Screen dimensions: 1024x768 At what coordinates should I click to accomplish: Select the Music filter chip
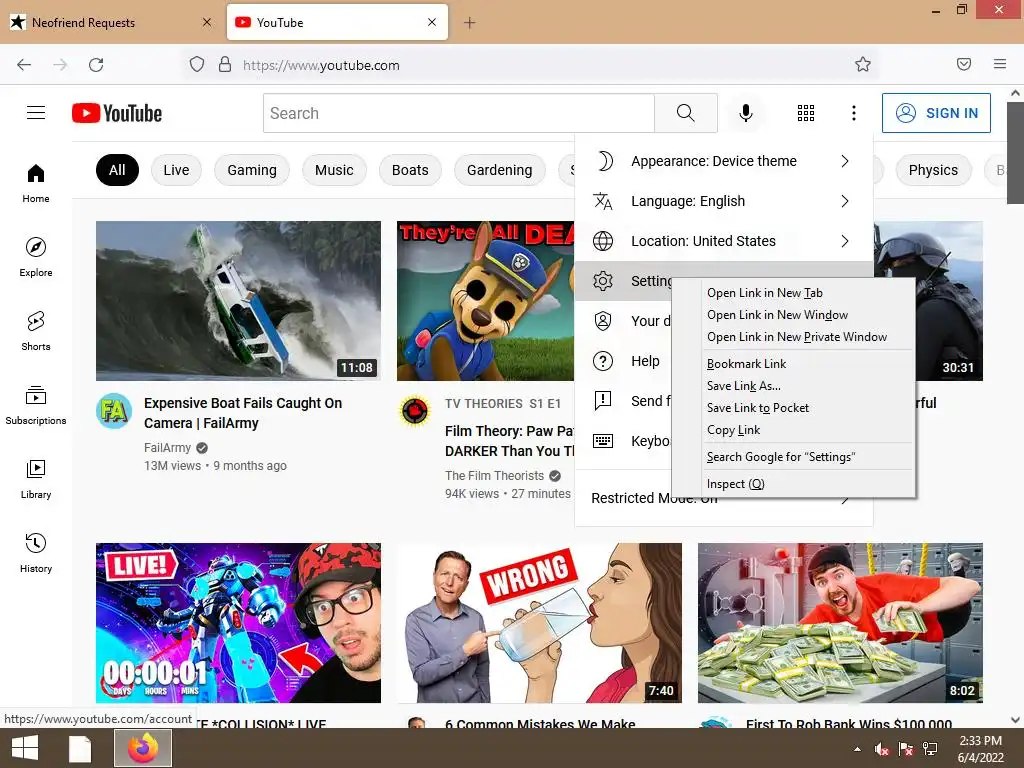pyautogui.click(x=334, y=170)
